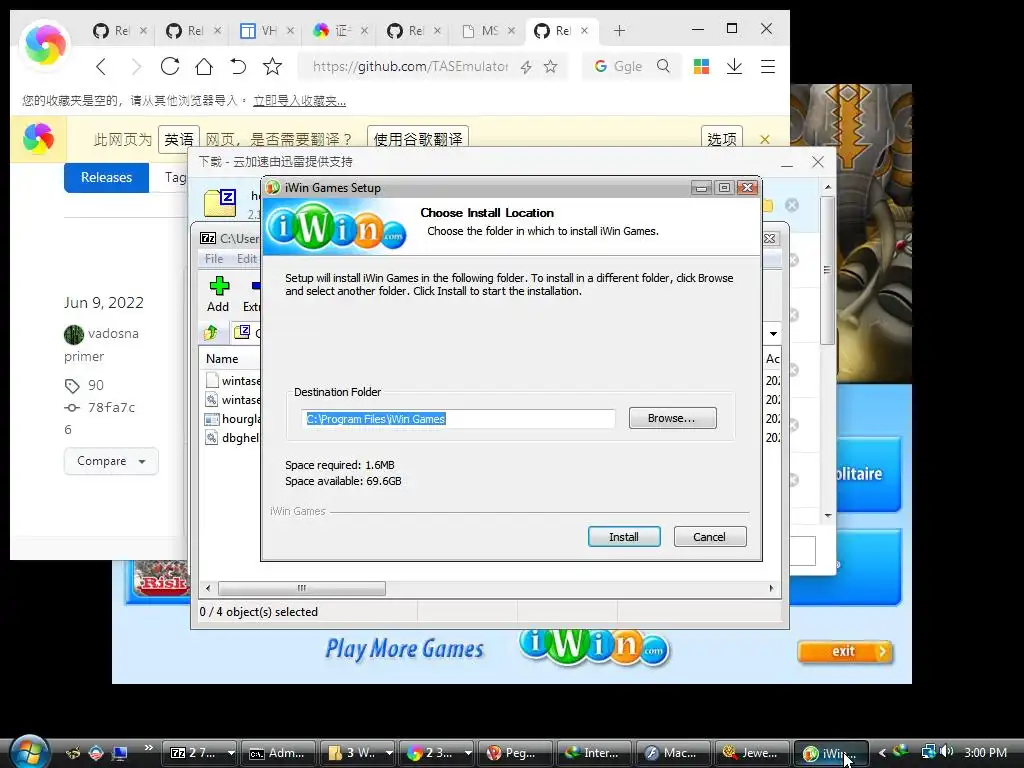Click the Releases tab on GitHub page
The height and width of the screenshot is (768, 1024).
pos(106,177)
